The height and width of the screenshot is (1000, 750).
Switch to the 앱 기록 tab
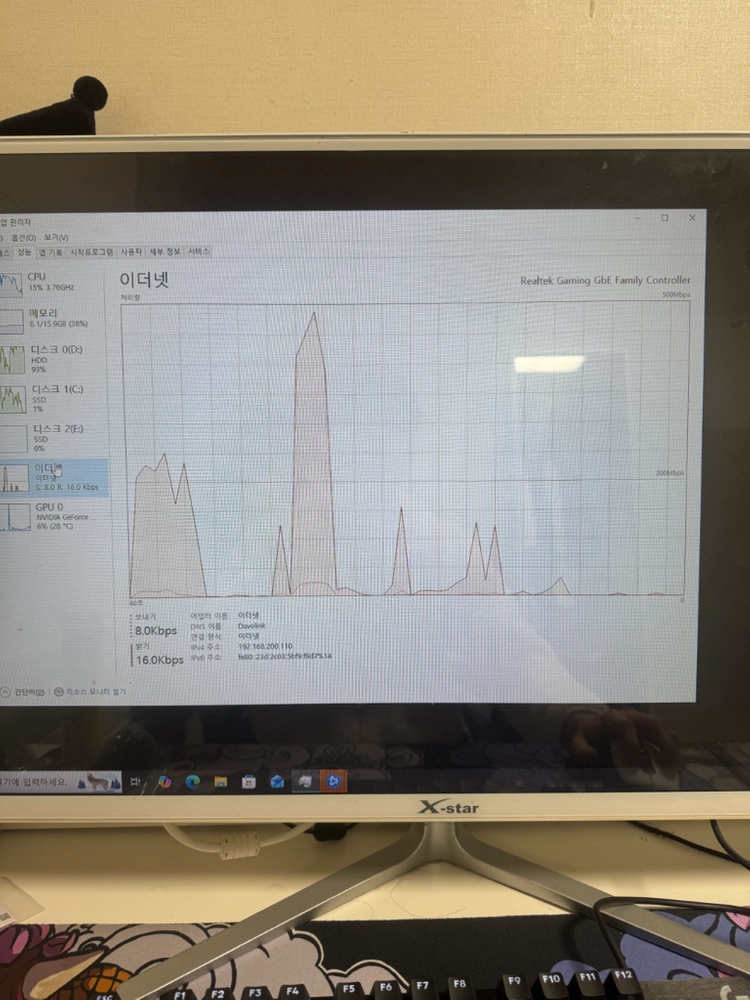point(51,252)
